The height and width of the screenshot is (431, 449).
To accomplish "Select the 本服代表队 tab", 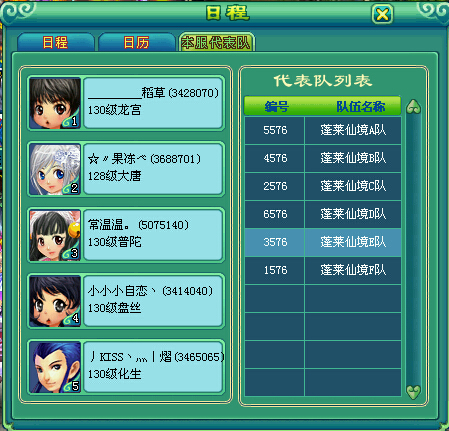I will point(217,42).
